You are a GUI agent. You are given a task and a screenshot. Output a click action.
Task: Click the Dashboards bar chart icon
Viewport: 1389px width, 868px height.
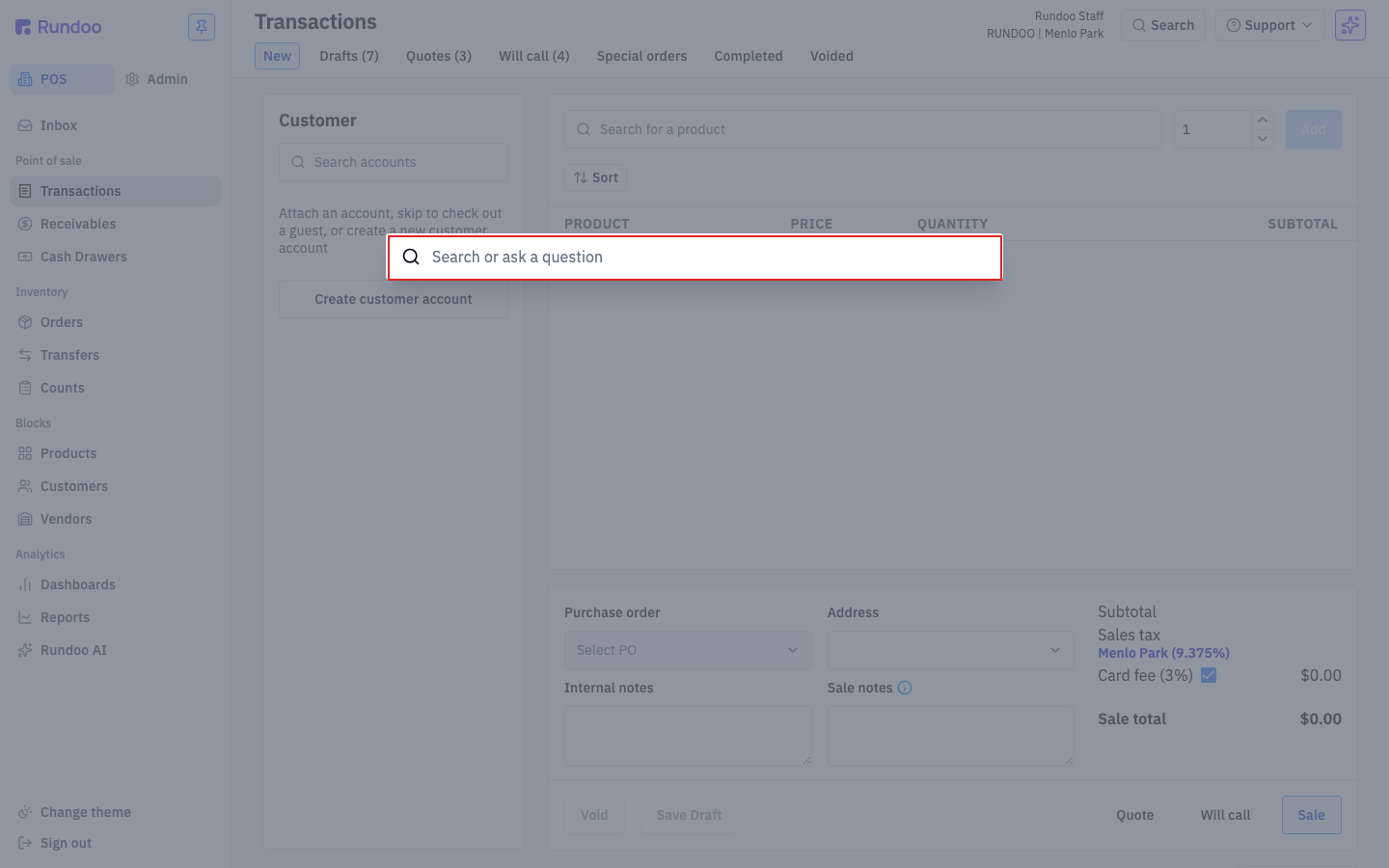coord(25,584)
